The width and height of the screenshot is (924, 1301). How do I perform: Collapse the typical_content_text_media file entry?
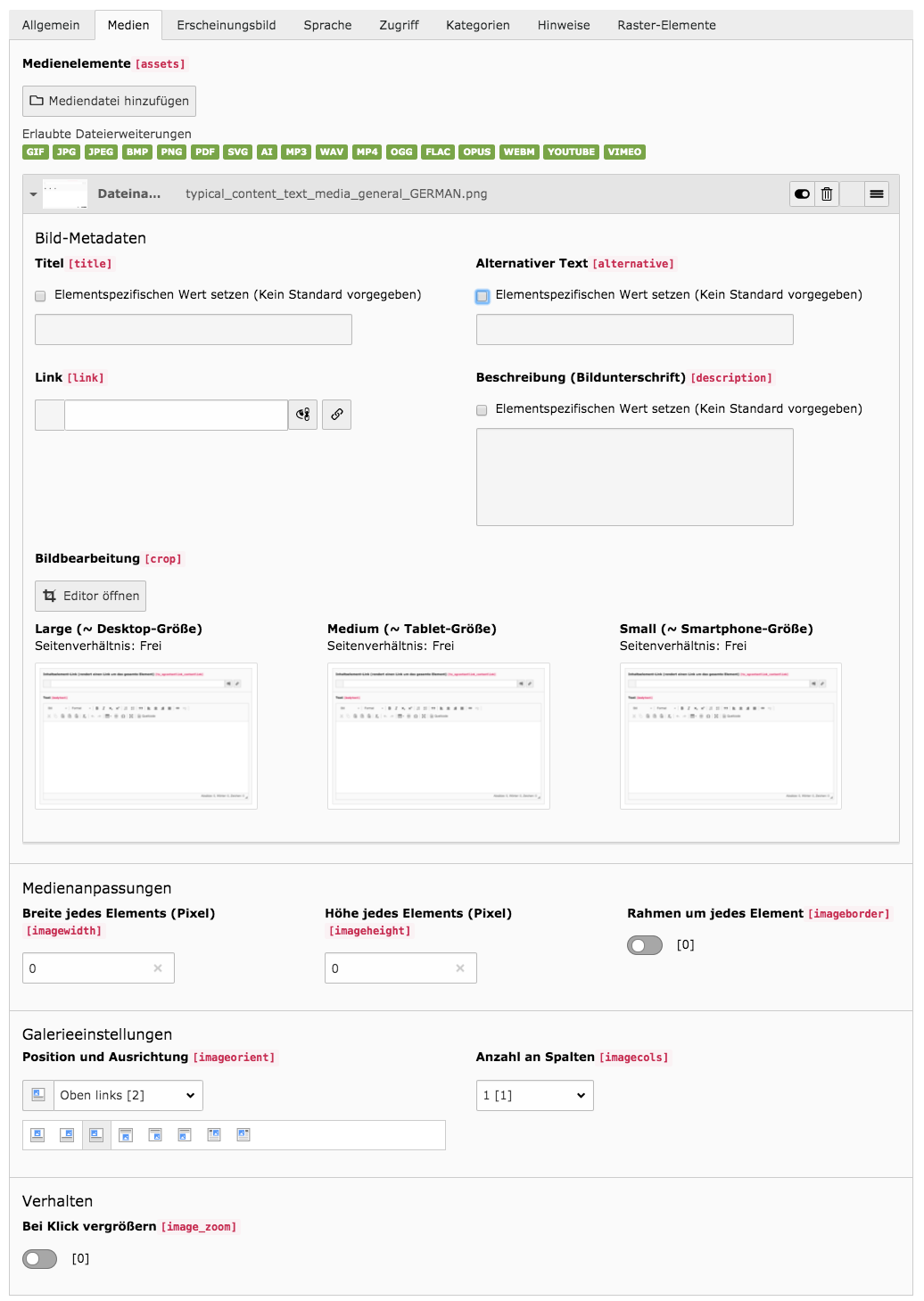tap(34, 194)
